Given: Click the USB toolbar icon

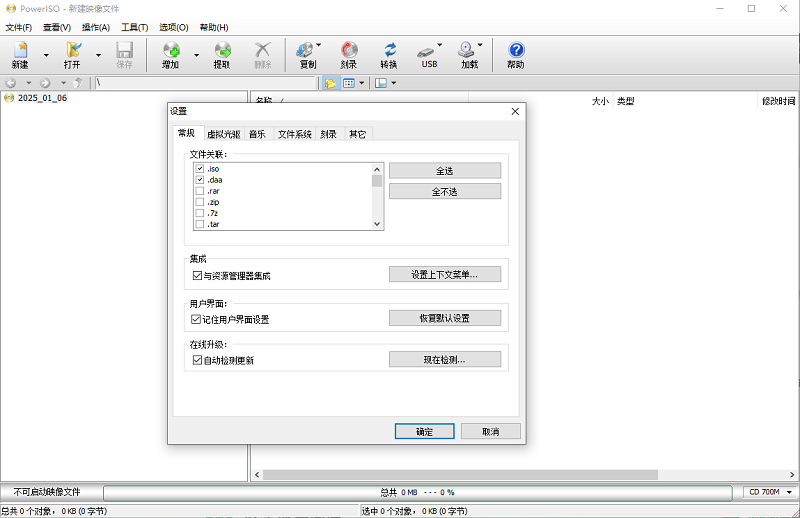Looking at the screenshot, I should coord(428,55).
